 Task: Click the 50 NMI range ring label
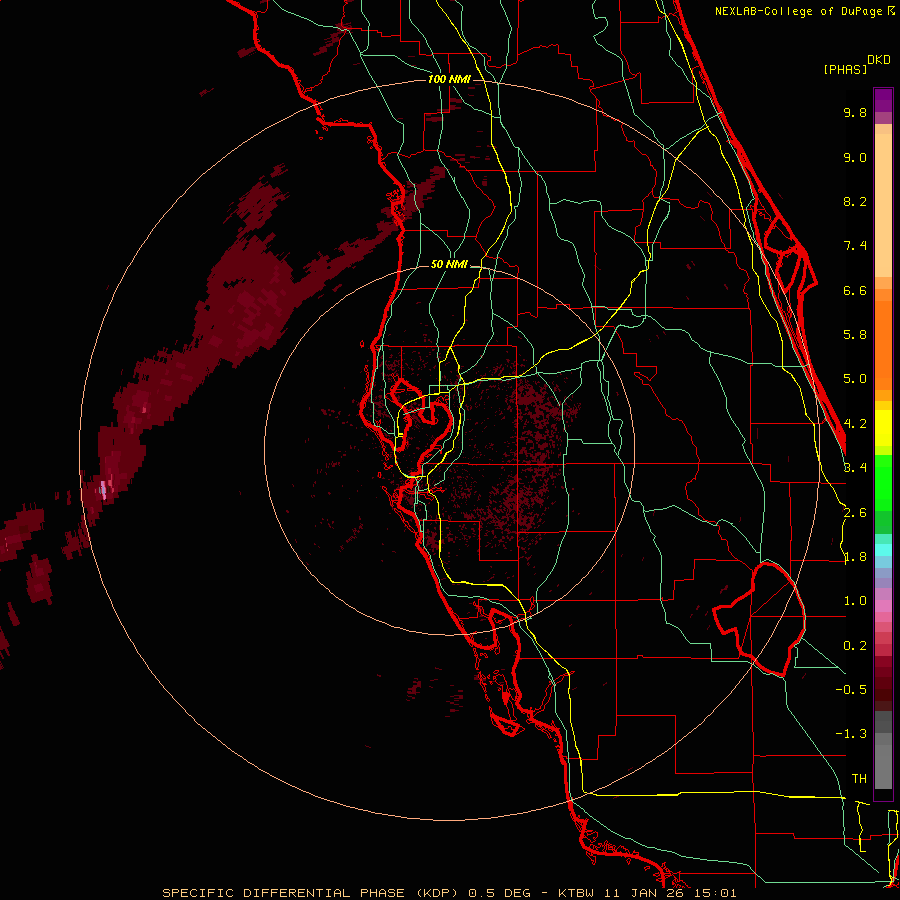coord(449,265)
